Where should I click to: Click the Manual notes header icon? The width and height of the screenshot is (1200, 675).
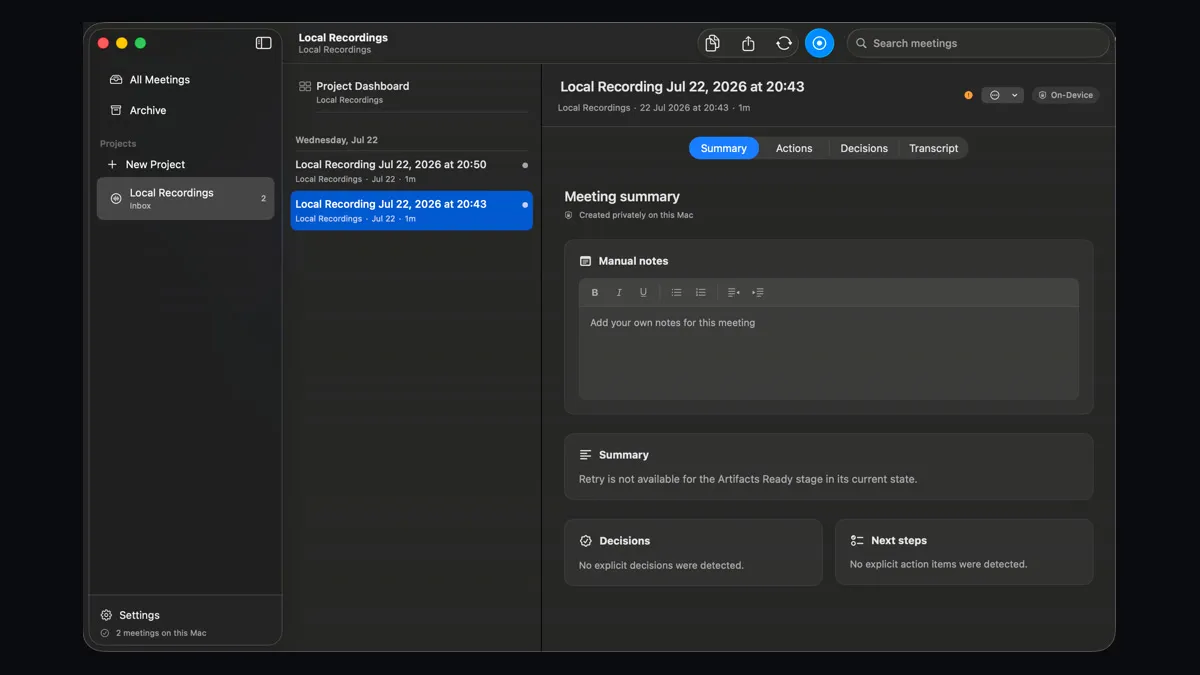click(586, 261)
